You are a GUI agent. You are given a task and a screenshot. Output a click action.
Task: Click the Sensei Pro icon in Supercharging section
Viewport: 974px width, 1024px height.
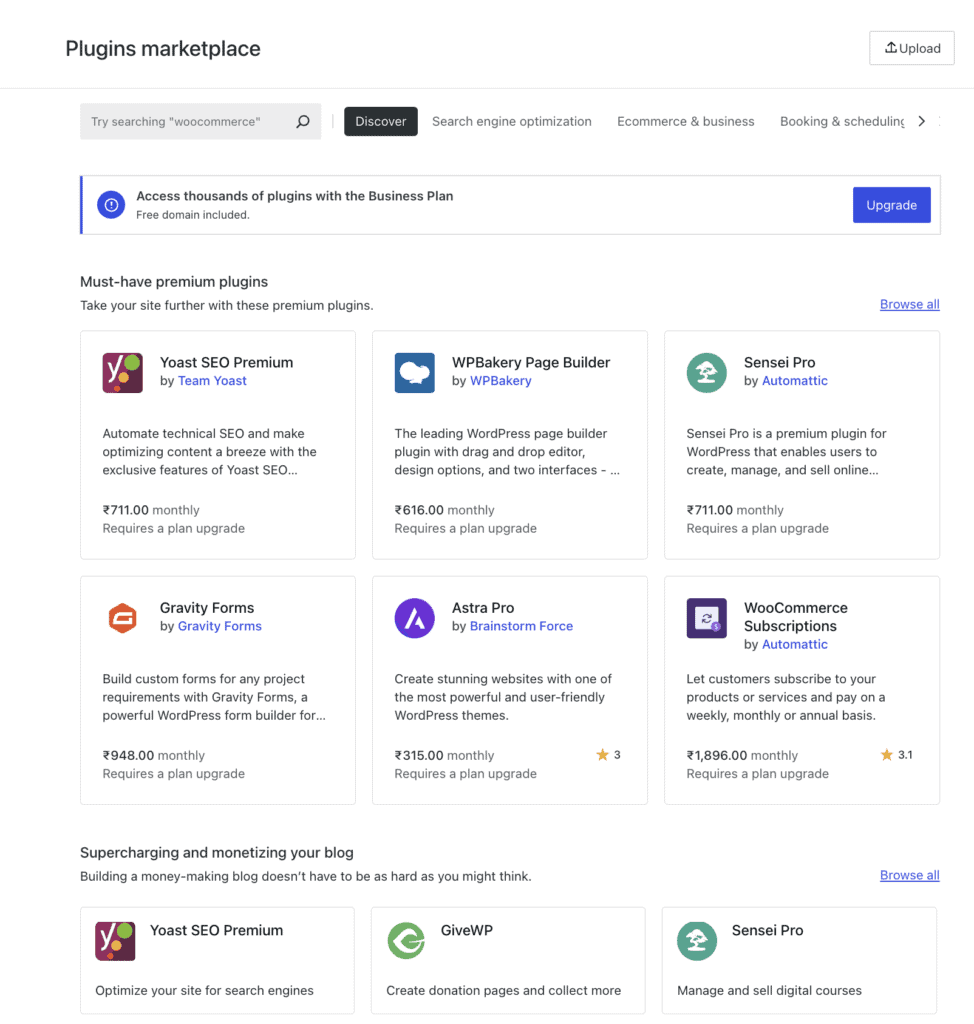click(x=696, y=940)
